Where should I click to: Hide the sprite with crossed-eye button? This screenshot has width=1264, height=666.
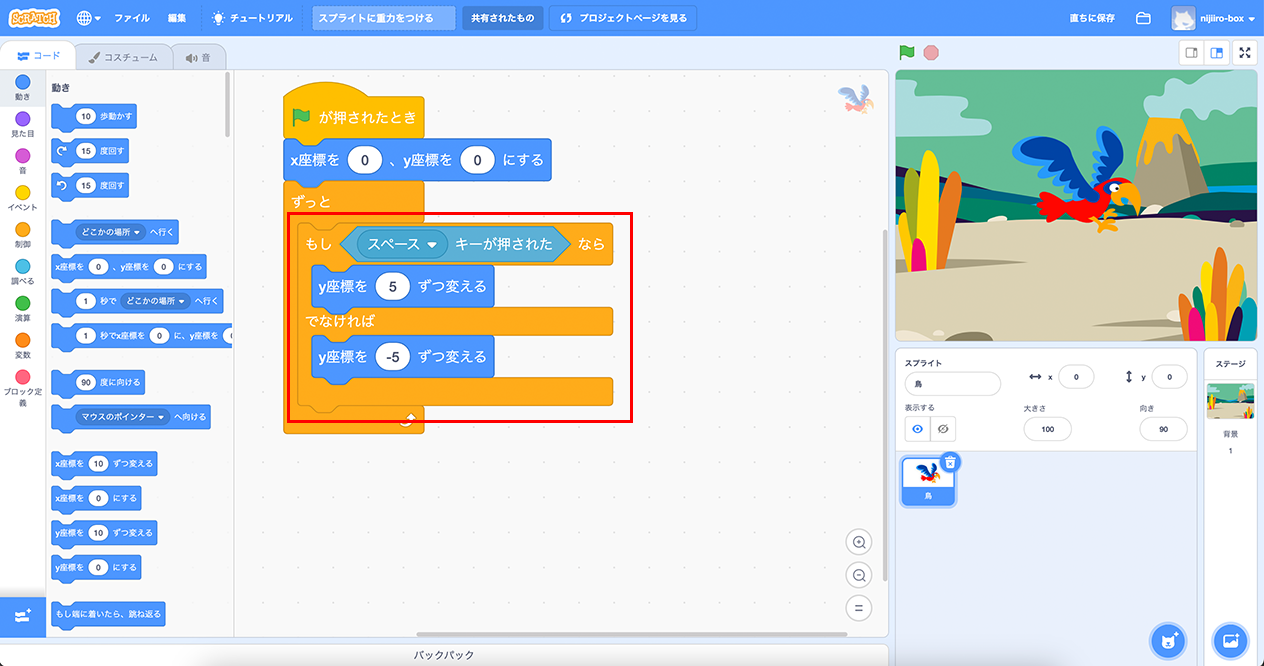(x=942, y=429)
